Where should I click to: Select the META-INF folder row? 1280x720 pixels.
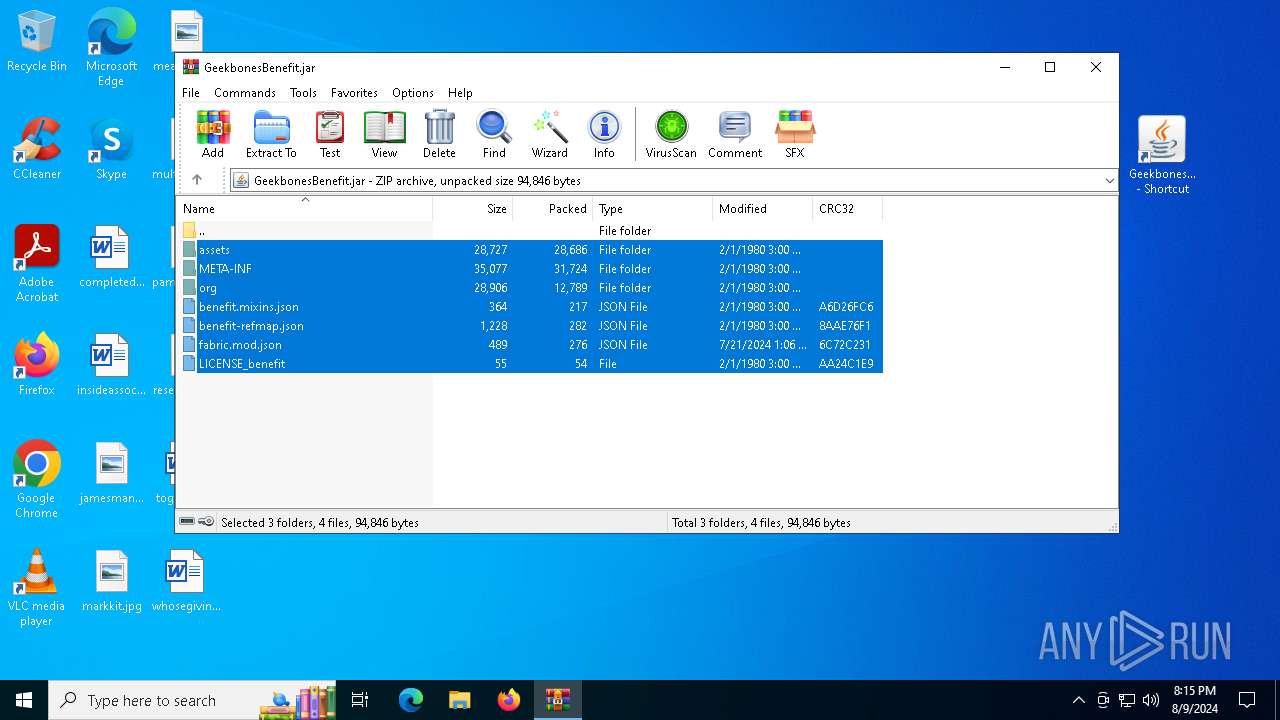tap(531, 269)
